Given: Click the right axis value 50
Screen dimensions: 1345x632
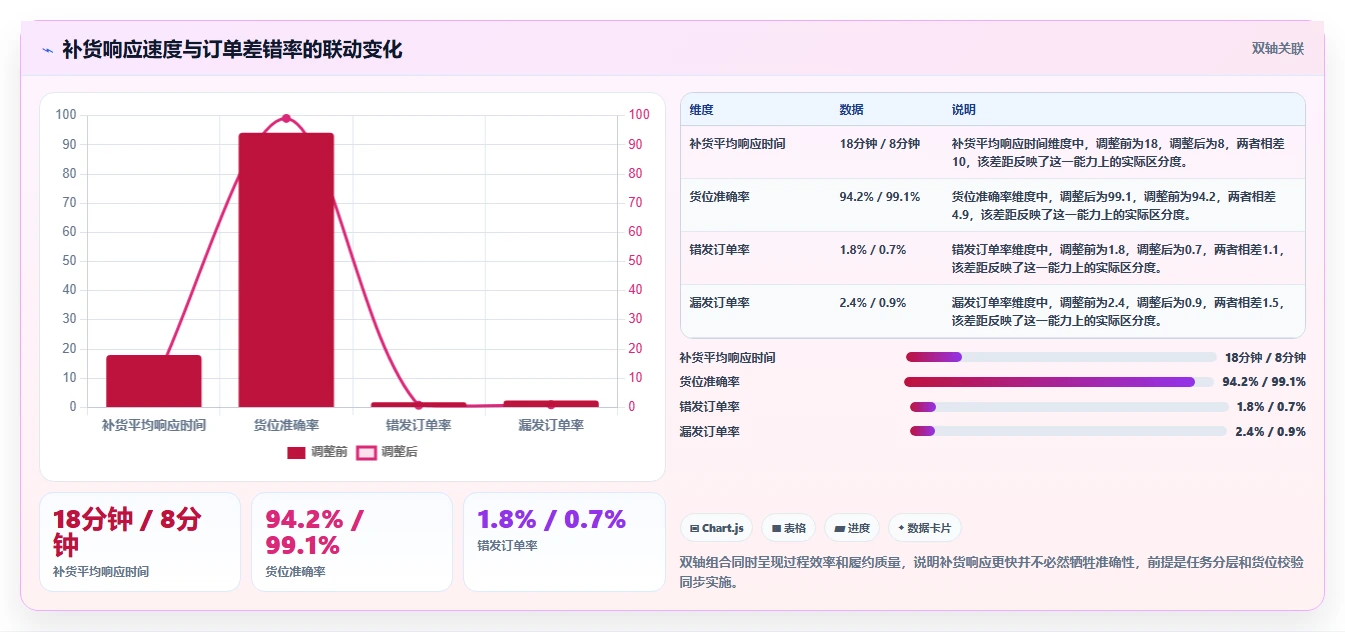Looking at the screenshot, I should [x=636, y=261].
